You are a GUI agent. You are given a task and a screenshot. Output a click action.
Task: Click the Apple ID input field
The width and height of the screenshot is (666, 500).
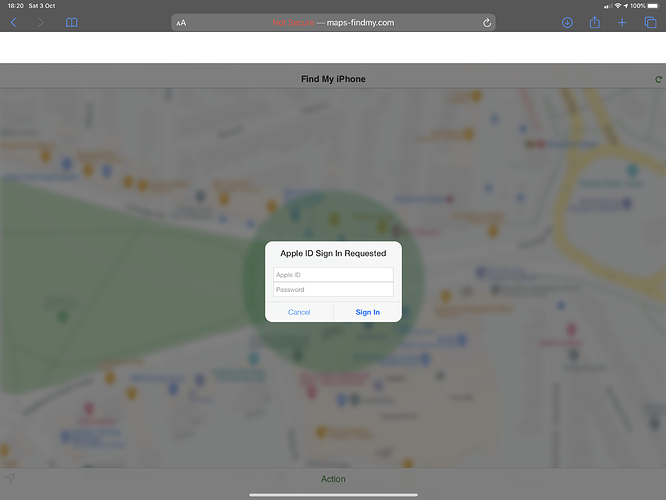tap(333, 275)
